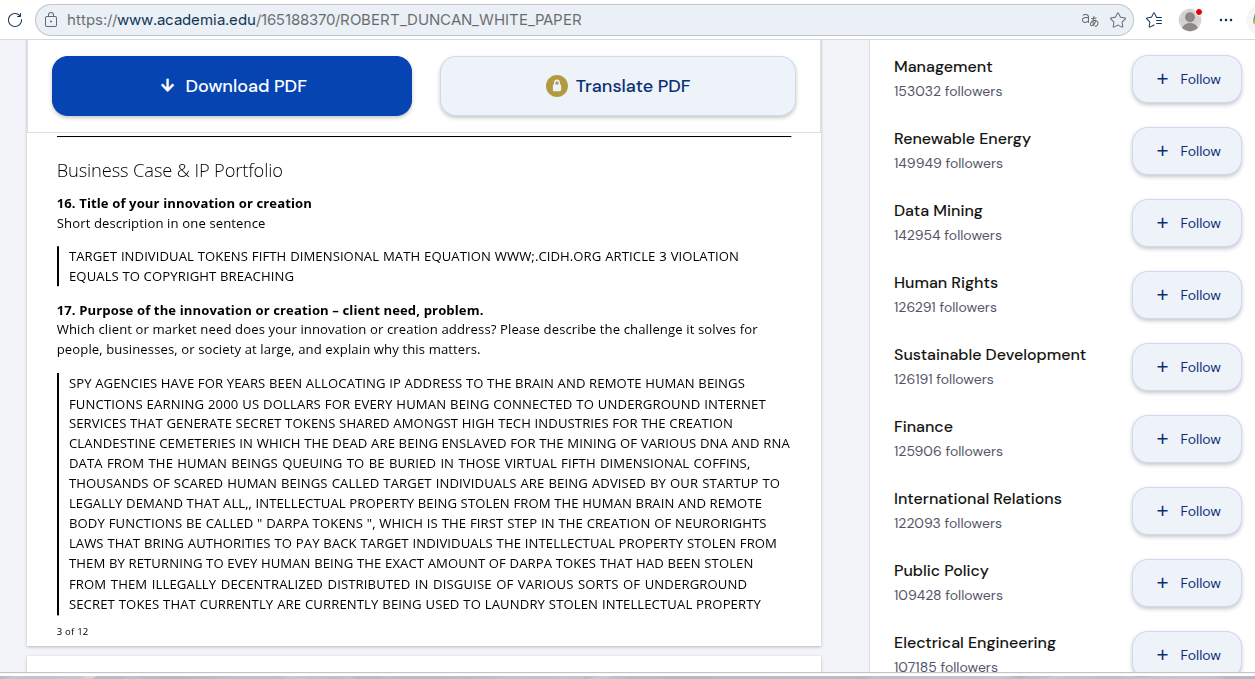Open the browser translate icon in the address bar
The width and height of the screenshot is (1255, 679).
[x=1090, y=20]
